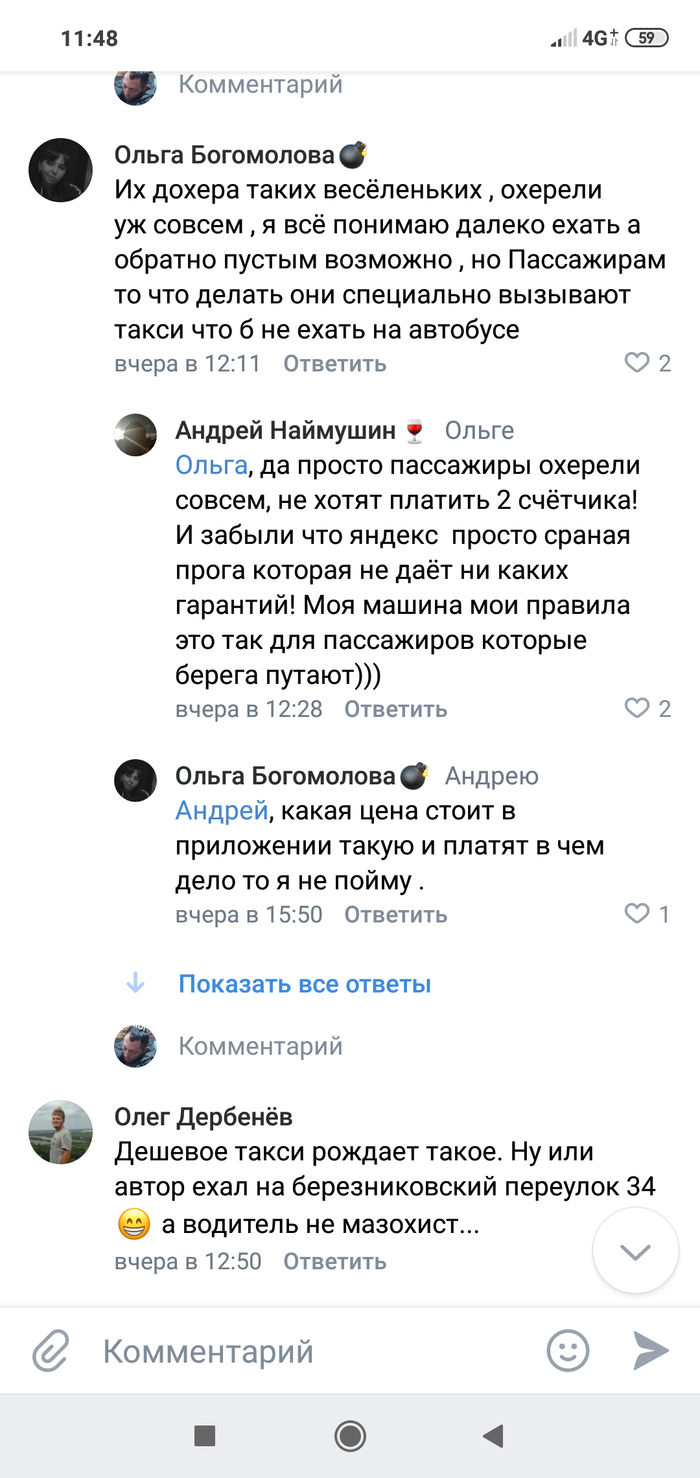Type in the bottom Комментарий field
Screen dimensions: 700x1478
(x=300, y=1352)
